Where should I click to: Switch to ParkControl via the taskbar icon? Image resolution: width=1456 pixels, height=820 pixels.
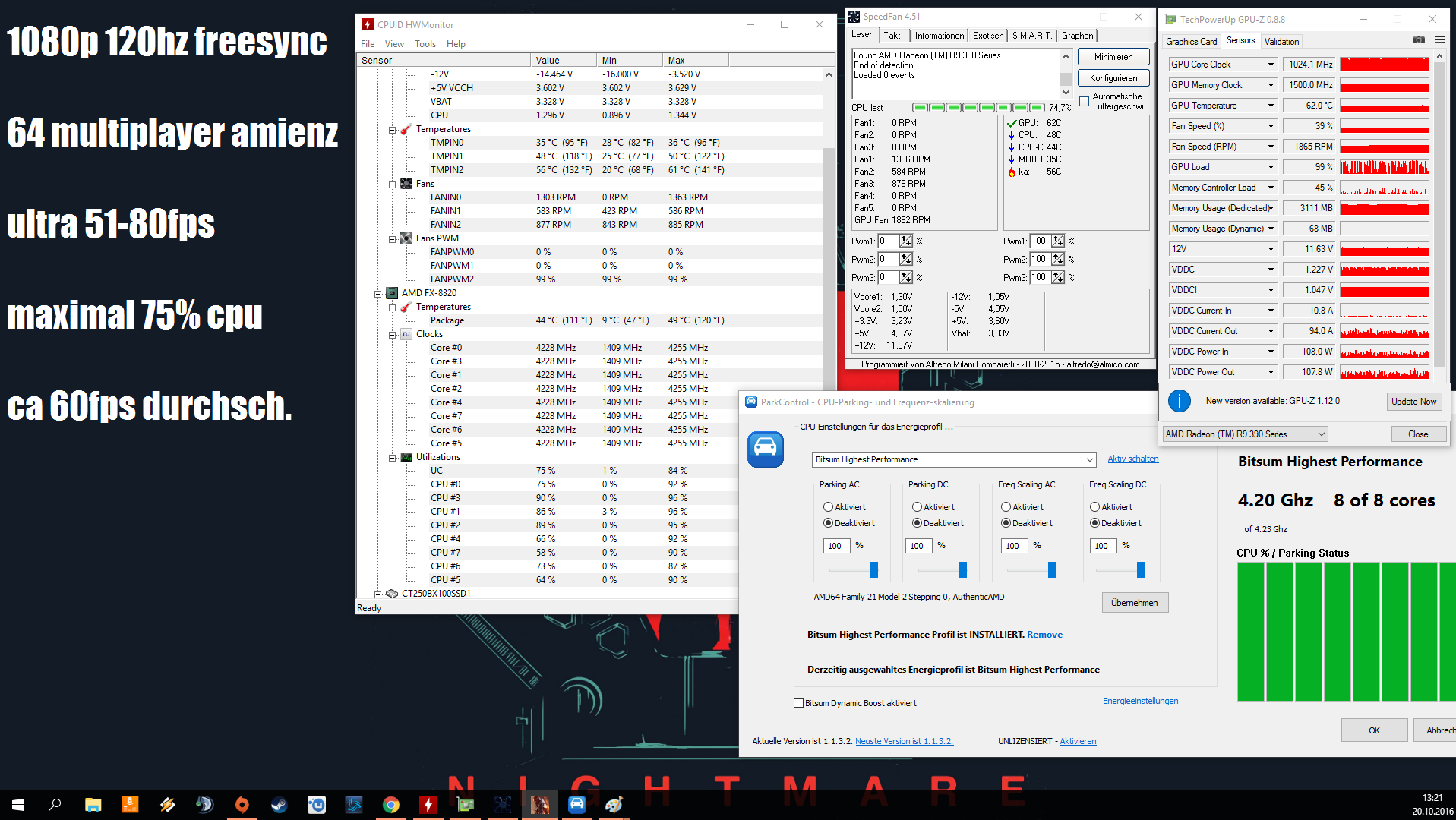576,805
